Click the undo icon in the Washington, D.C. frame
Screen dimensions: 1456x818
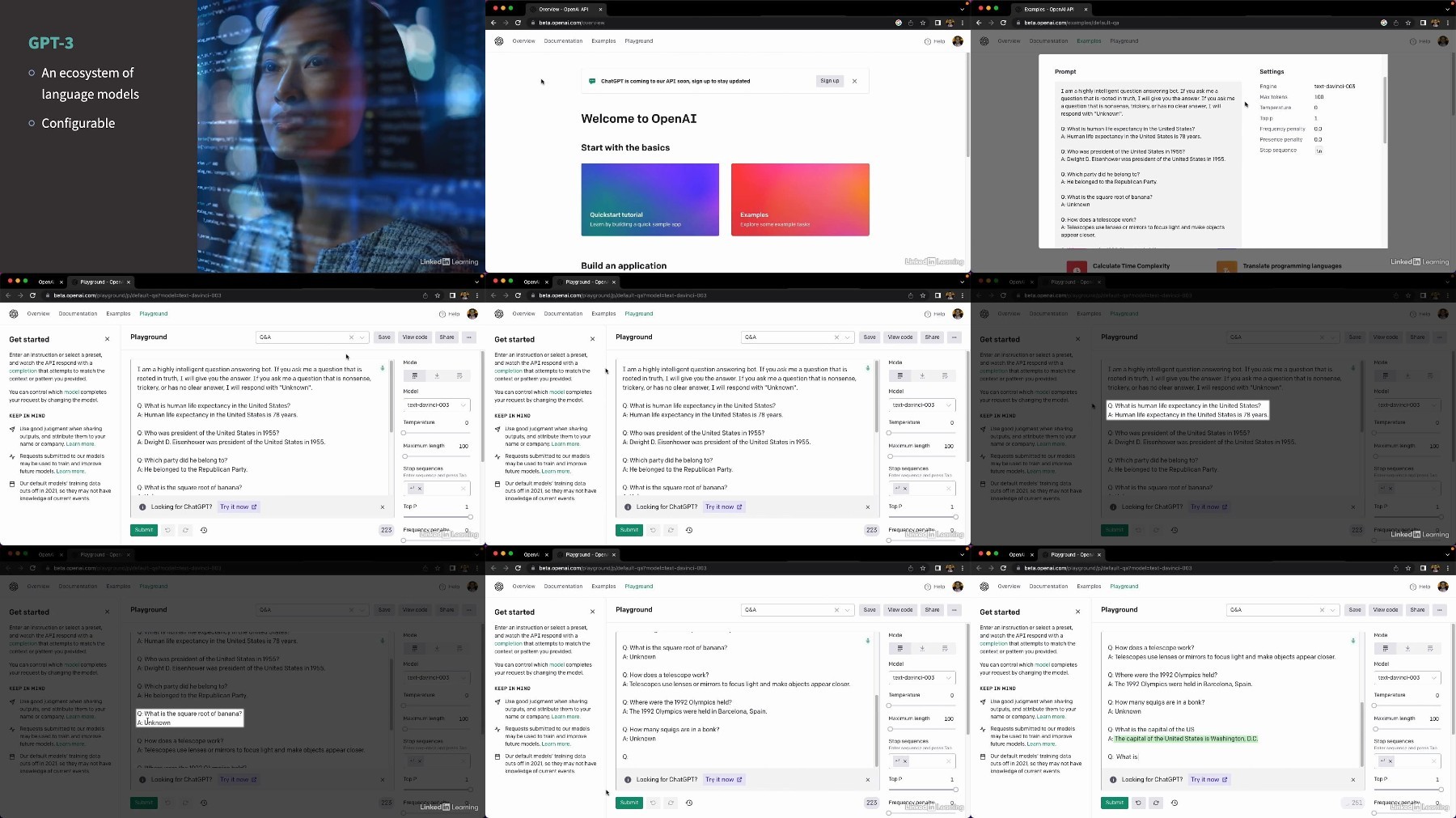point(1138,803)
